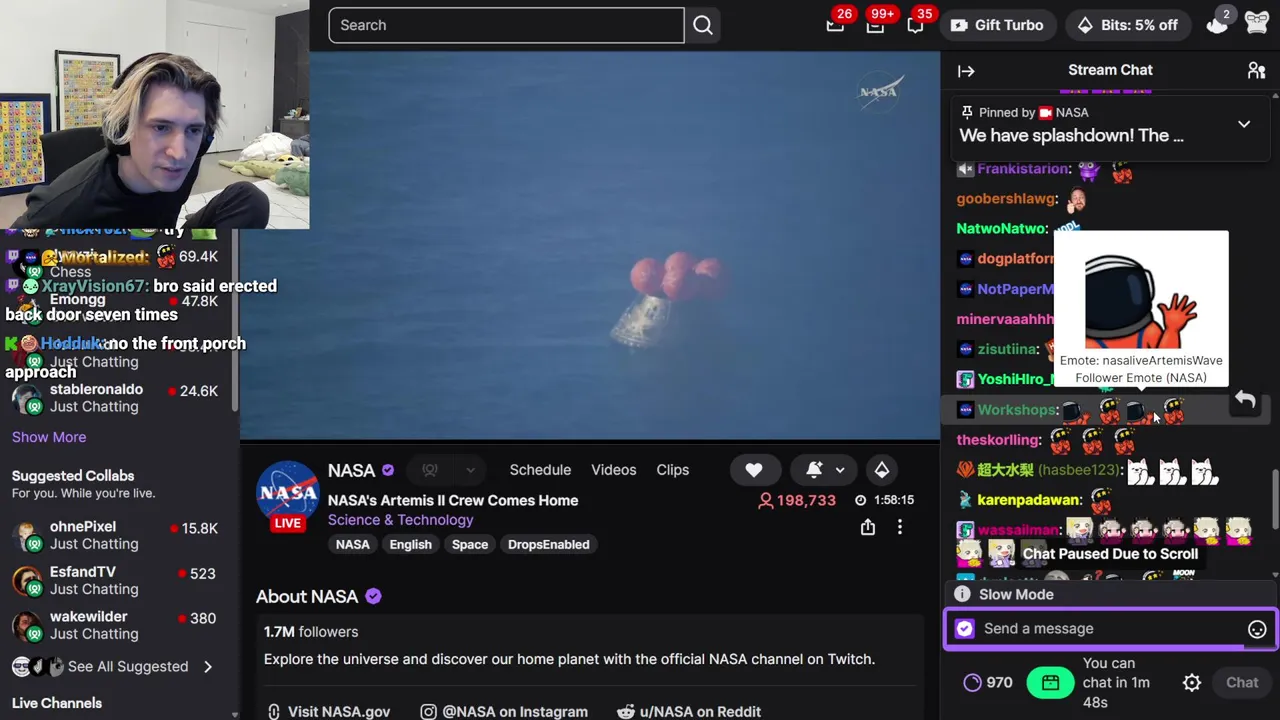1280x720 pixels.
Task: Expand the dropdown beside the squad icon
Action: [470, 470]
